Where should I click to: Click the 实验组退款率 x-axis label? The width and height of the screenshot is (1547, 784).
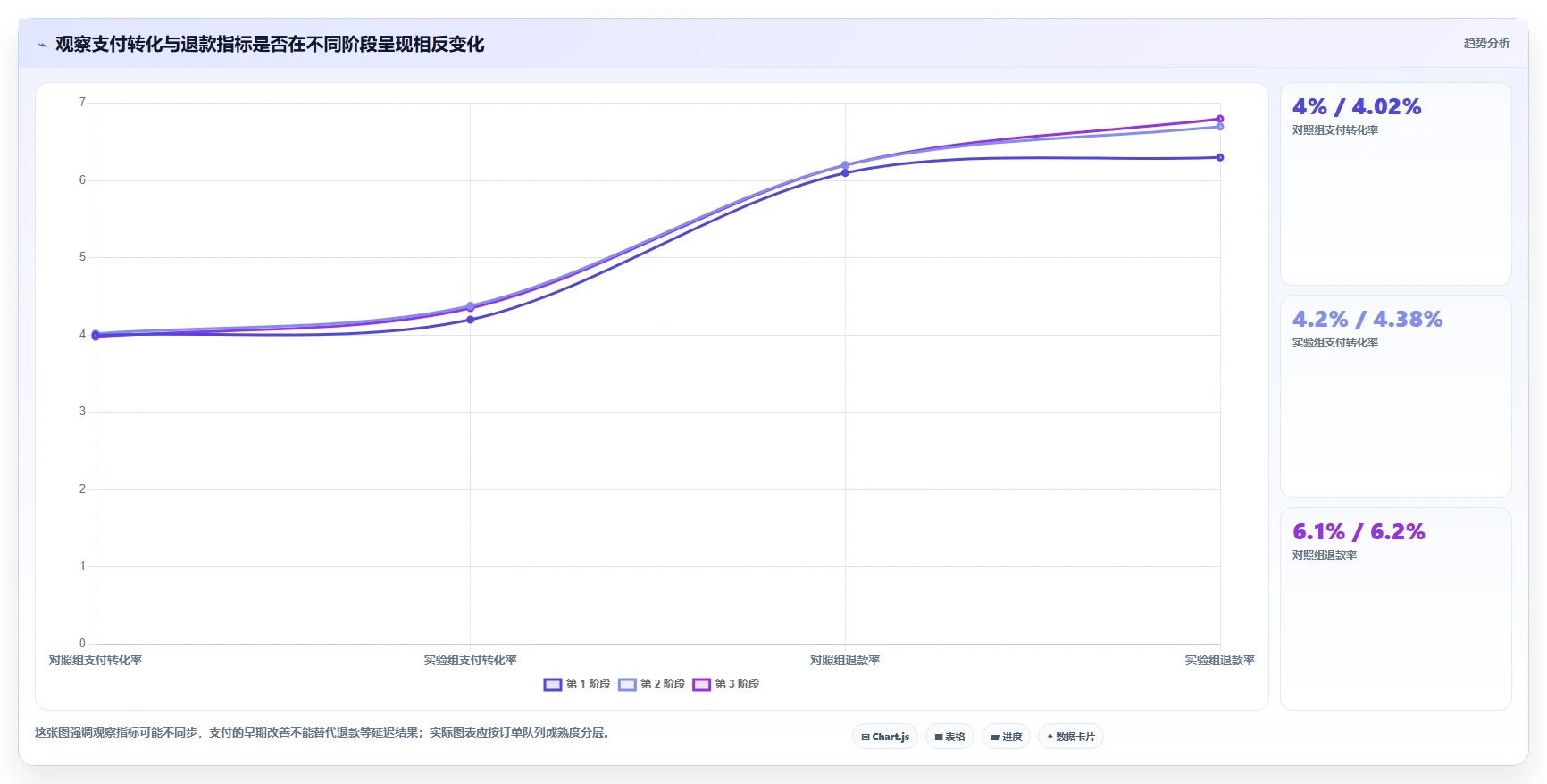tap(1220, 661)
